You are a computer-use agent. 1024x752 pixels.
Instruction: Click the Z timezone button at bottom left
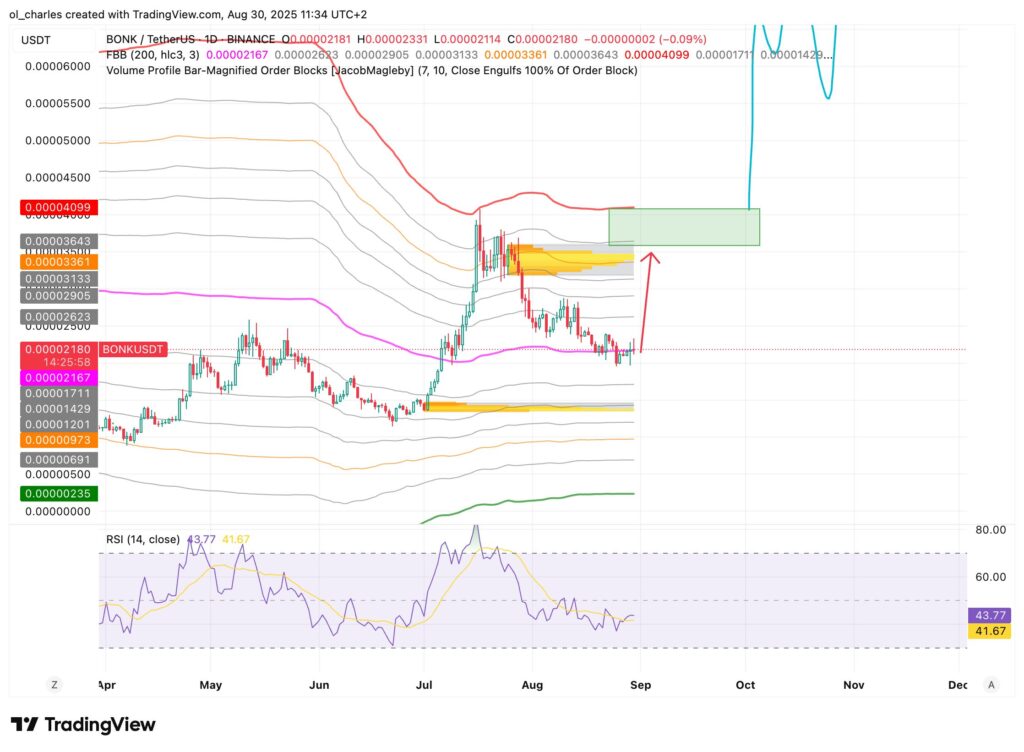point(55,684)
